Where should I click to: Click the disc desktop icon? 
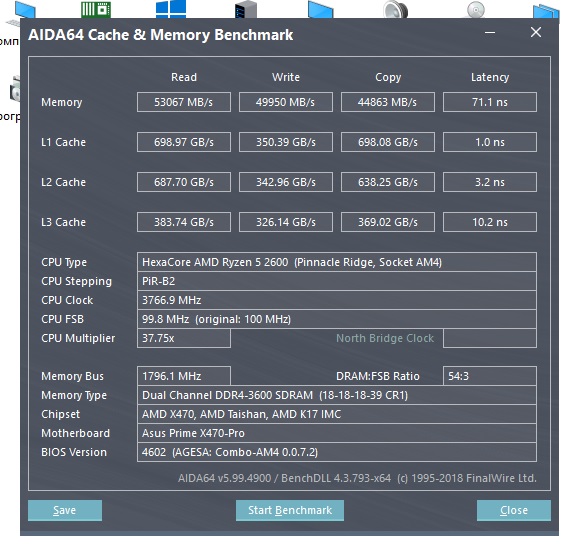point(476,9)
